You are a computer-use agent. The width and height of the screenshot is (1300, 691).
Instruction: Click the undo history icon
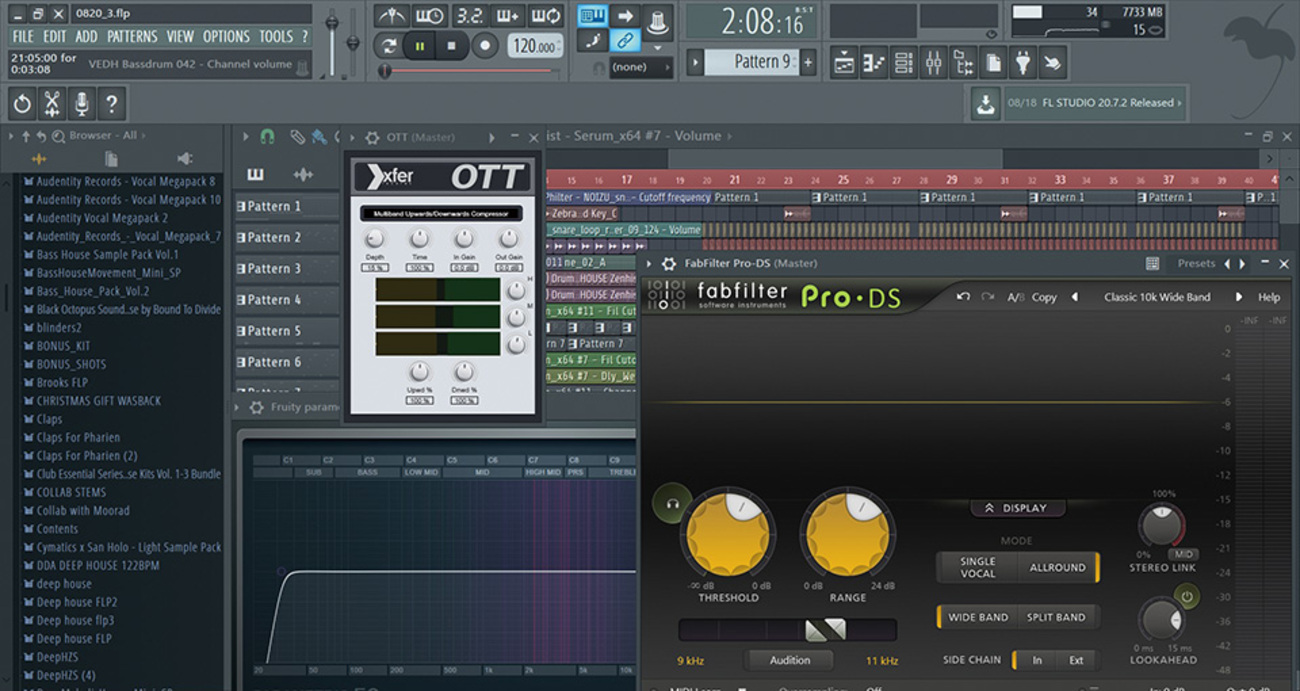point(22,103)
